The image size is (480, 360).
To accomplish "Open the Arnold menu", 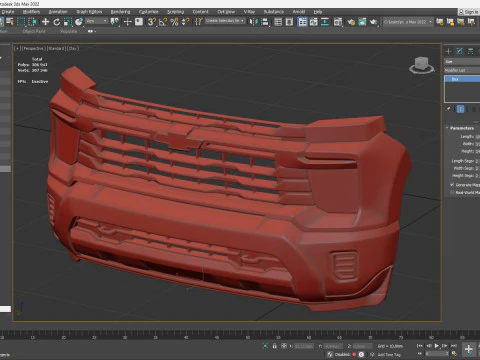I will (x=299, y=12).
